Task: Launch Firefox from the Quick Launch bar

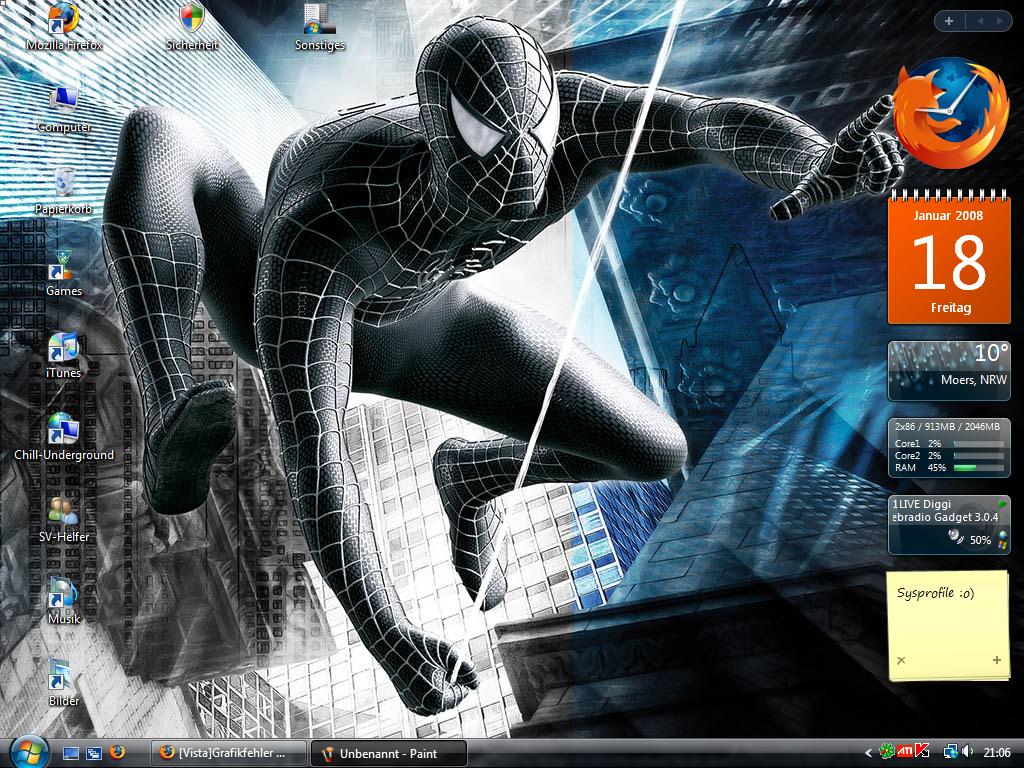Action: pyautogui.click(x=118, y=752)
